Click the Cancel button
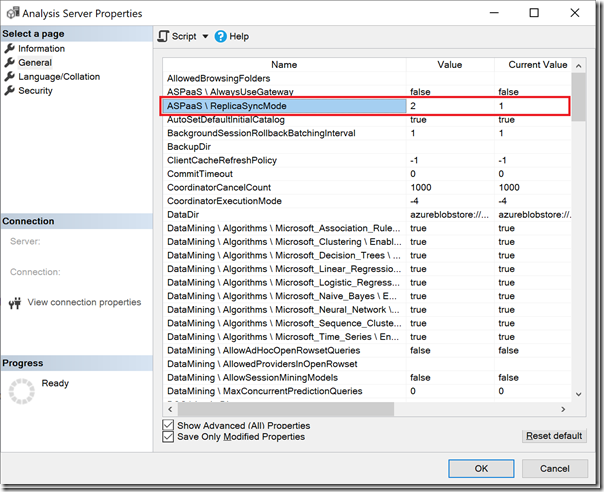Viewport: 604px width, 492px height. click(x=555, y=468)
